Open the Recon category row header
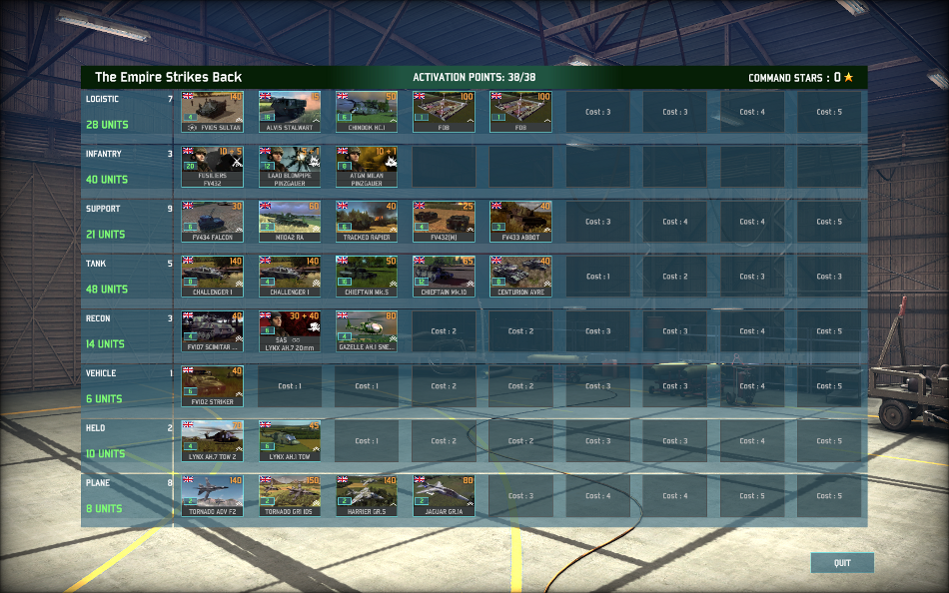The height and width of the screenshot is (593, 949). tap(128, 331)
